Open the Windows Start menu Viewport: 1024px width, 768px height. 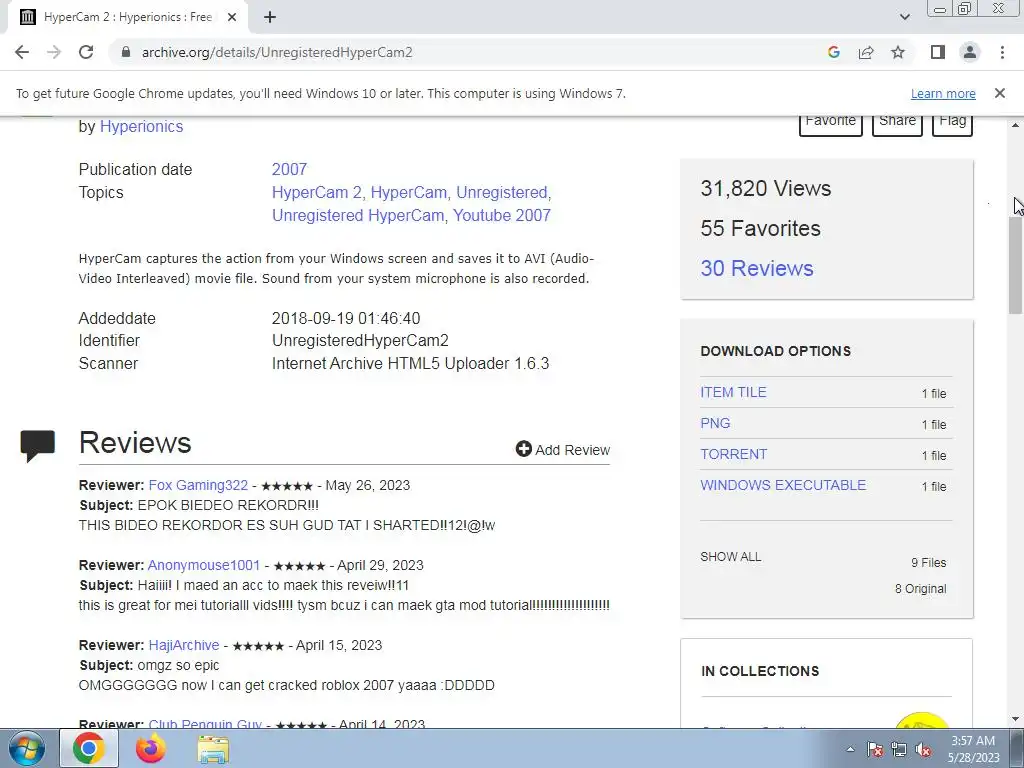[x=26, y=748]
